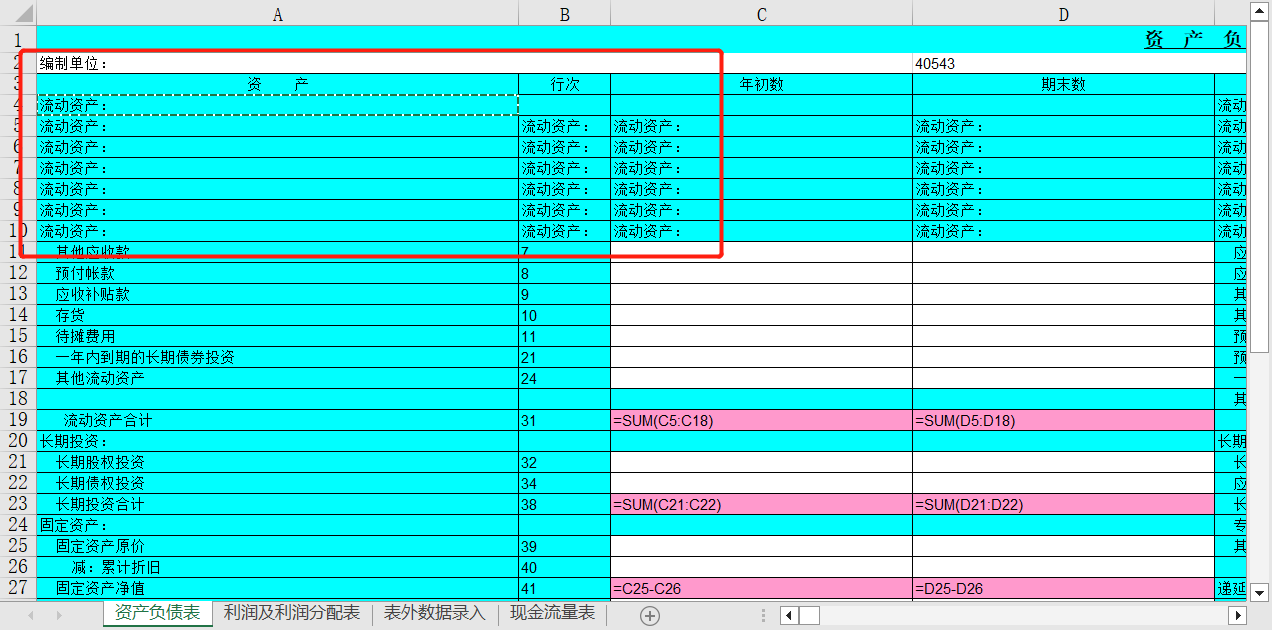Add a new worksheet with the plus button
Screen dimensions: 1272x630
(649, 615)
